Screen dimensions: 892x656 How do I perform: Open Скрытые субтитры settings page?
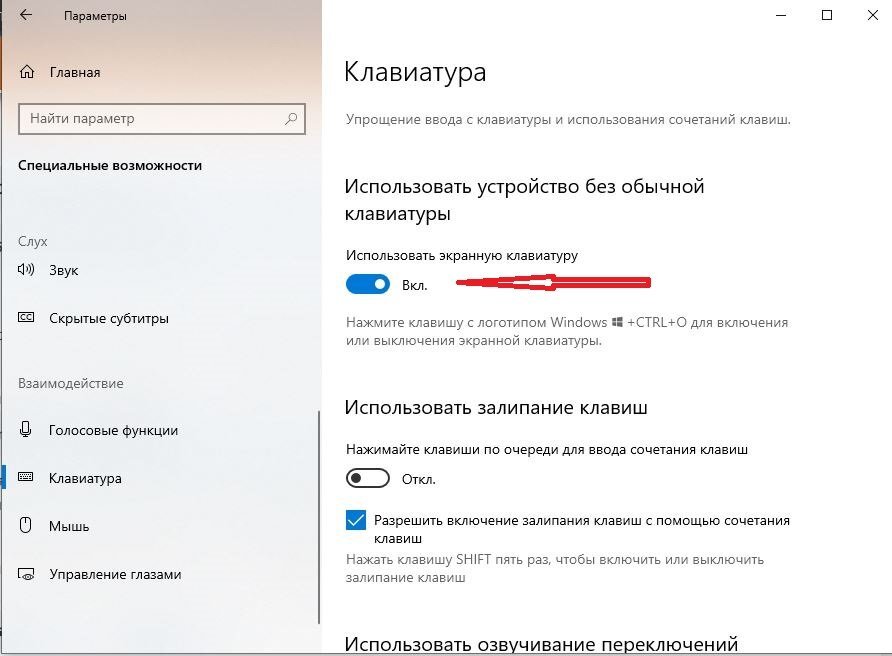click(x=109, y=318)
